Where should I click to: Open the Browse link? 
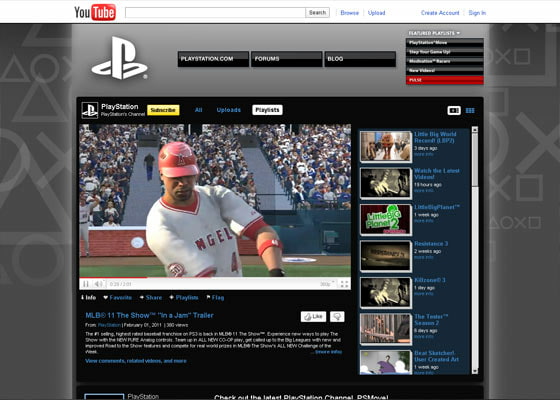(350, 13)
